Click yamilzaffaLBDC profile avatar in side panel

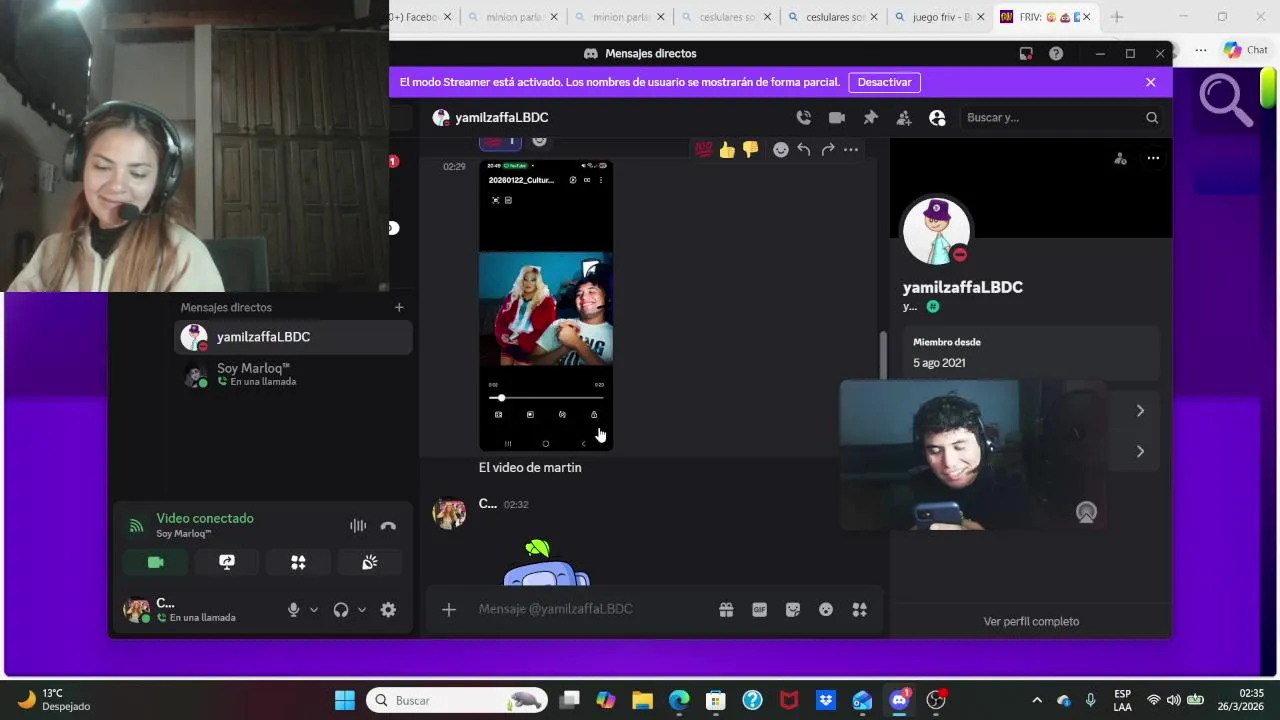[x=936, y=232]
